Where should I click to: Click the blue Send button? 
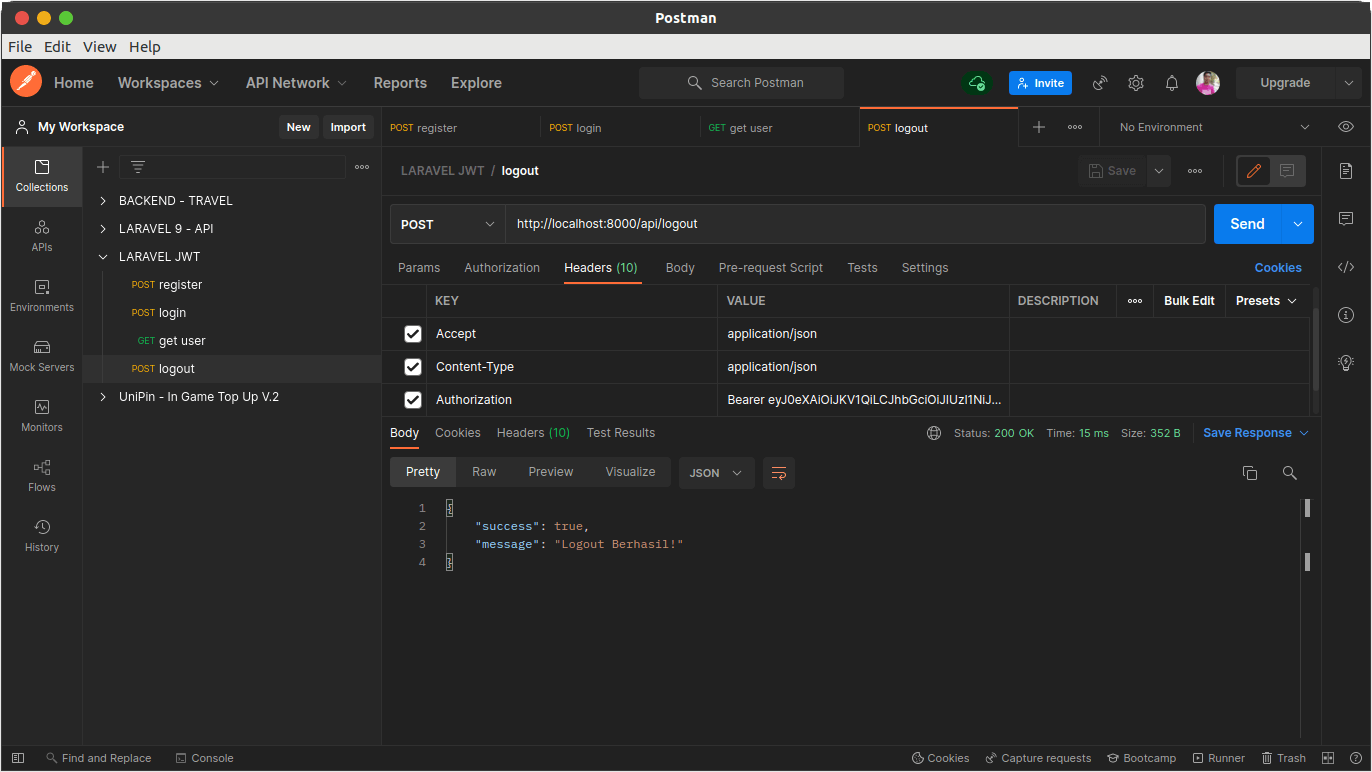pos(1247,224)
